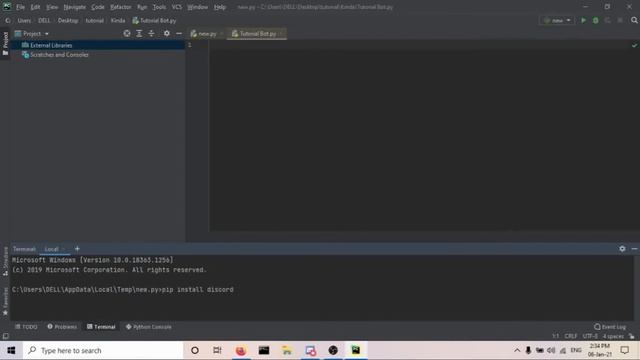
Task: Open the black terminal app in taskbar
Action: [264, 350]
